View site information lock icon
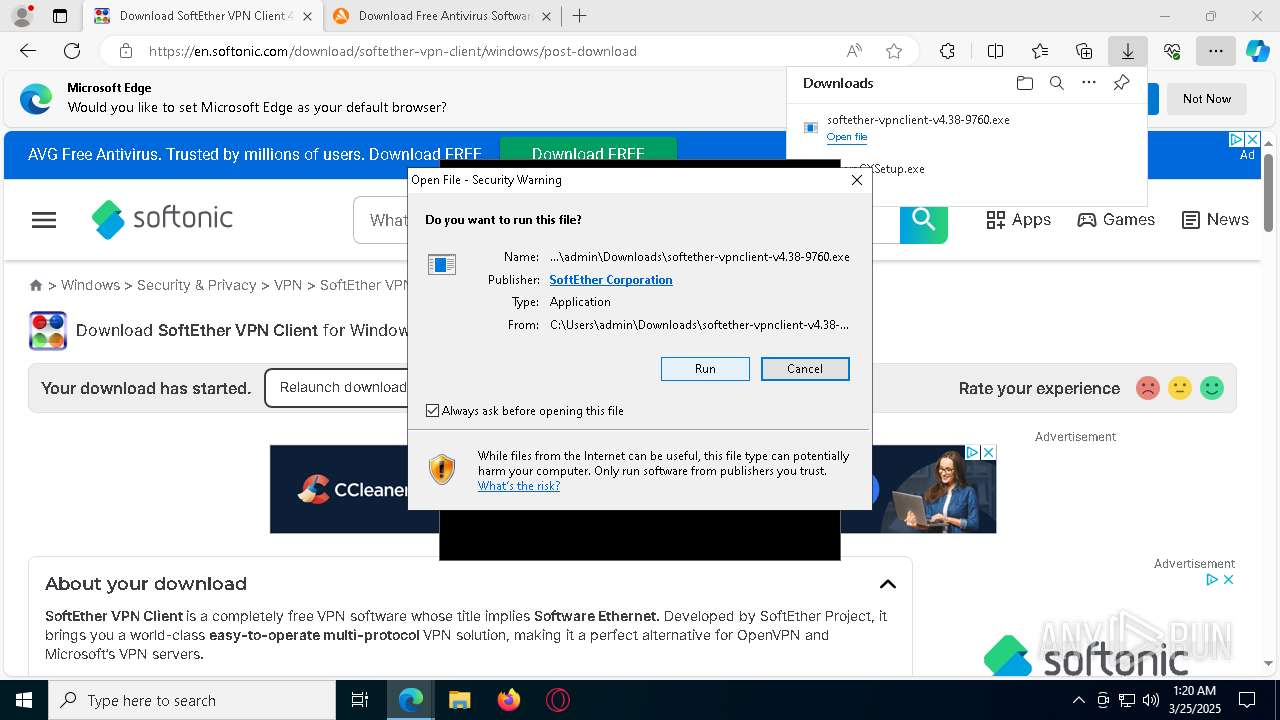Image resolution: width=1280 pixels, height=720 pixels. click(x=126, y=51)
